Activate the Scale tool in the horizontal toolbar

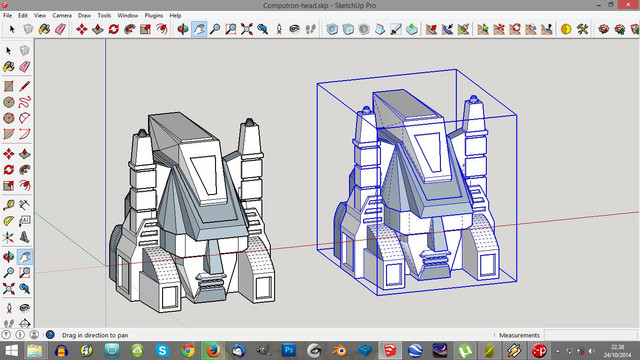click(145, 29)
